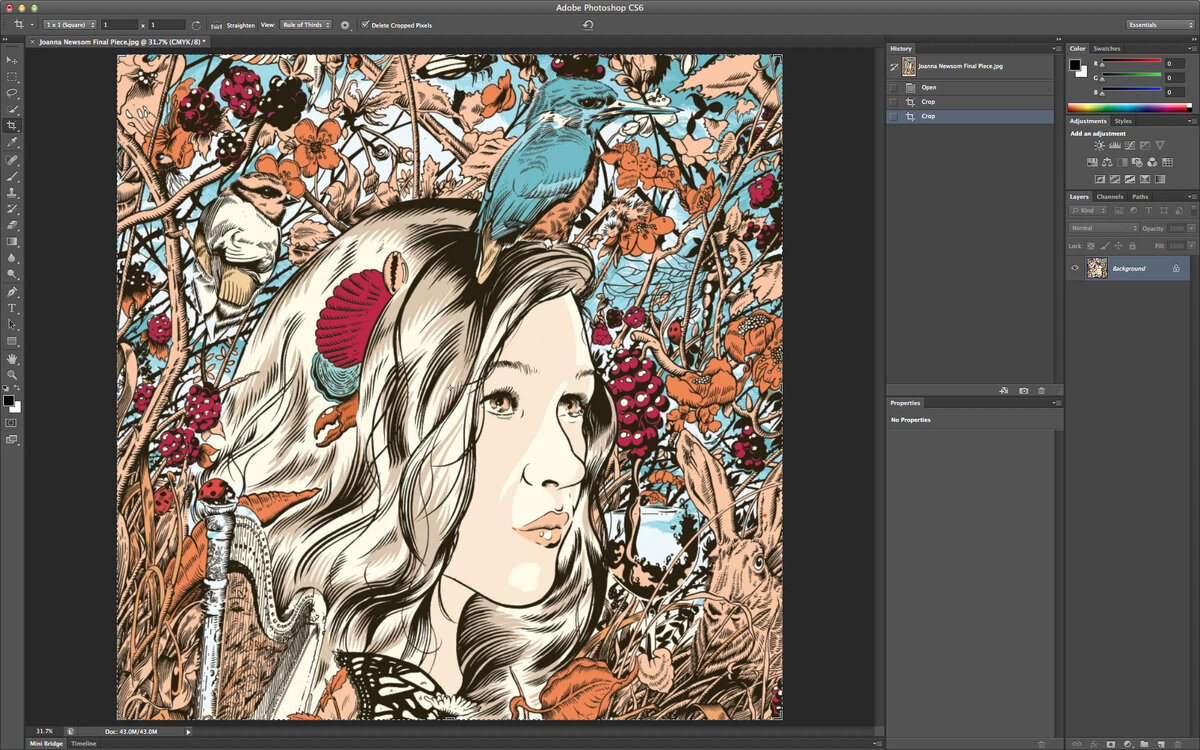Select the Rectangle shape tool
Screen dimensions: 1200x750
coord(12,341)
